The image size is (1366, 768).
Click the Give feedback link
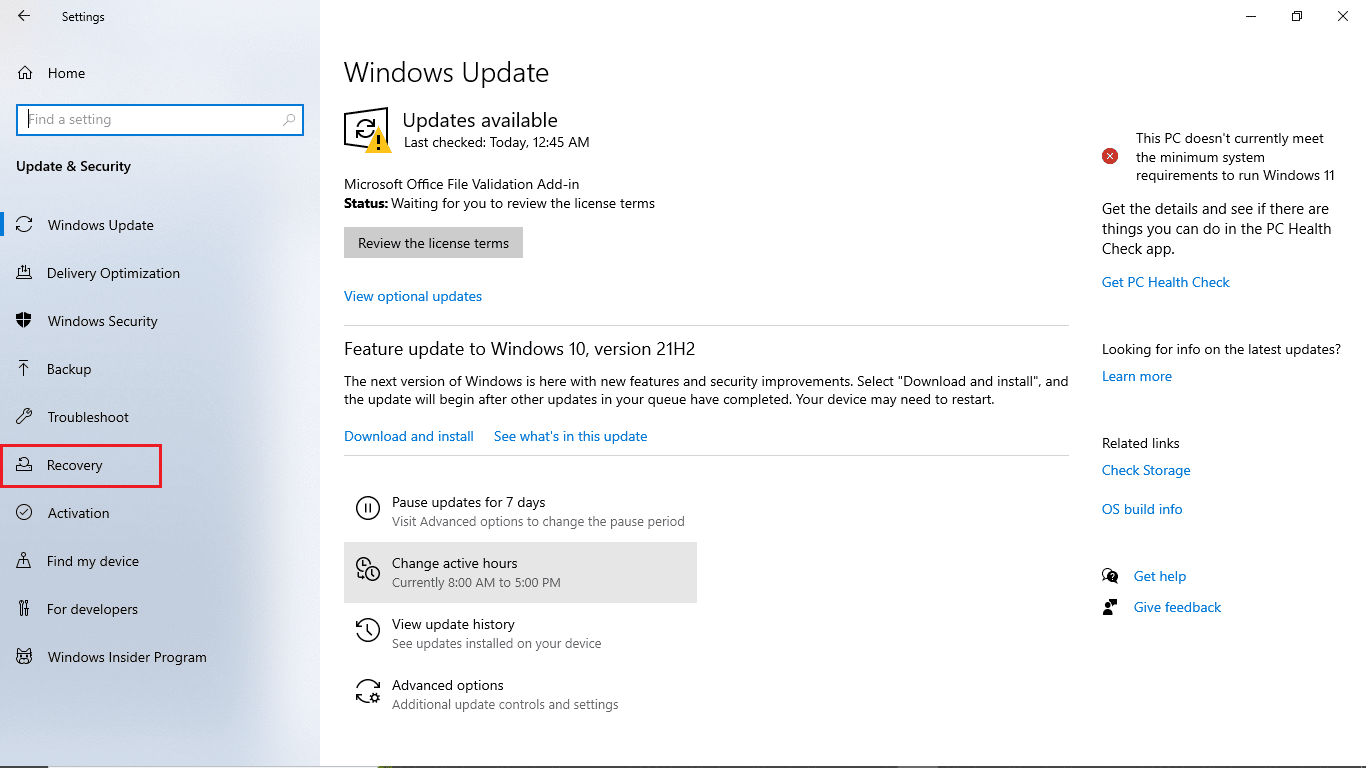click(x=1177, y=607)
